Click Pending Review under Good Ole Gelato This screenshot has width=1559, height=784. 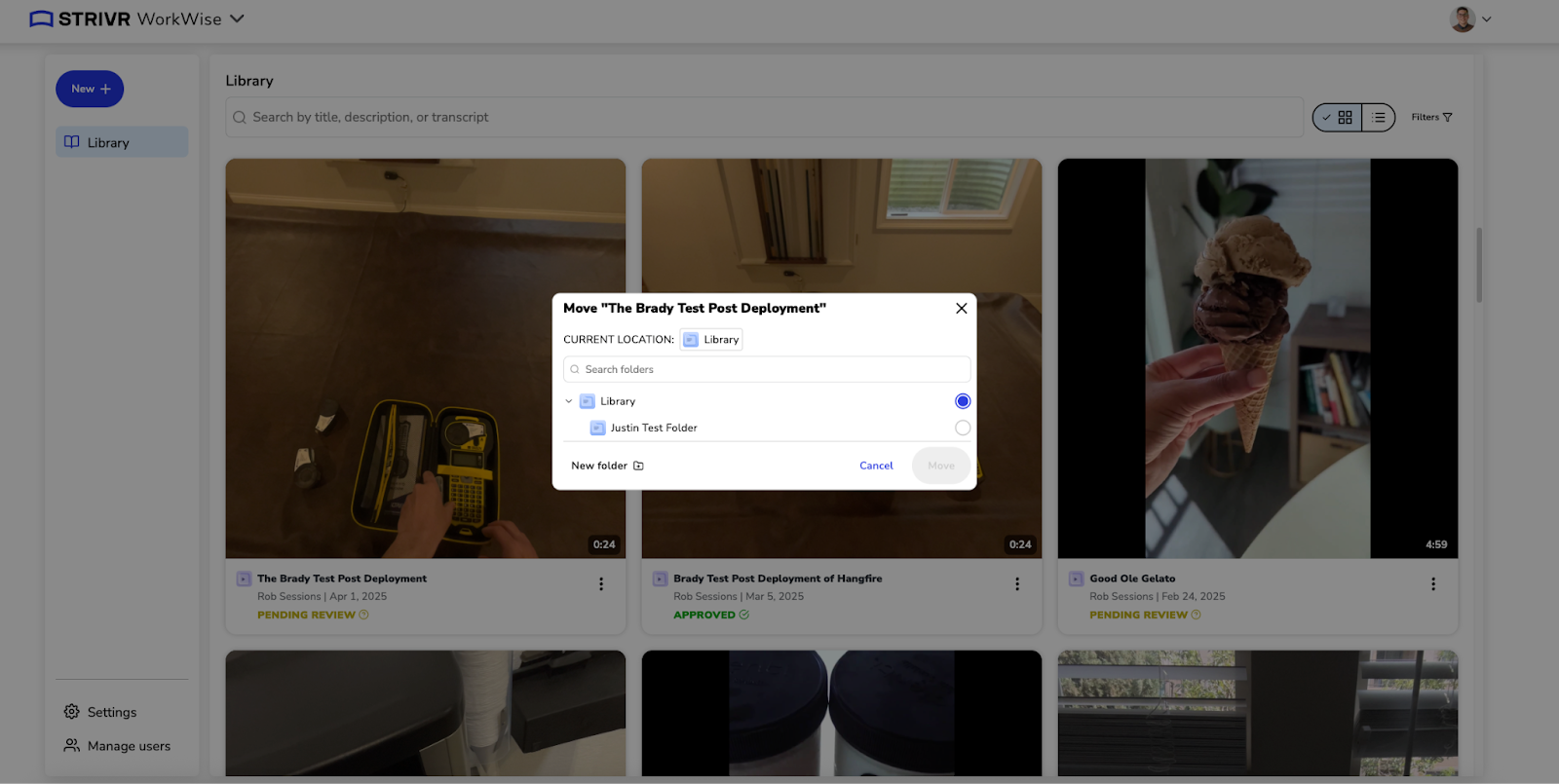(1145, 615)
